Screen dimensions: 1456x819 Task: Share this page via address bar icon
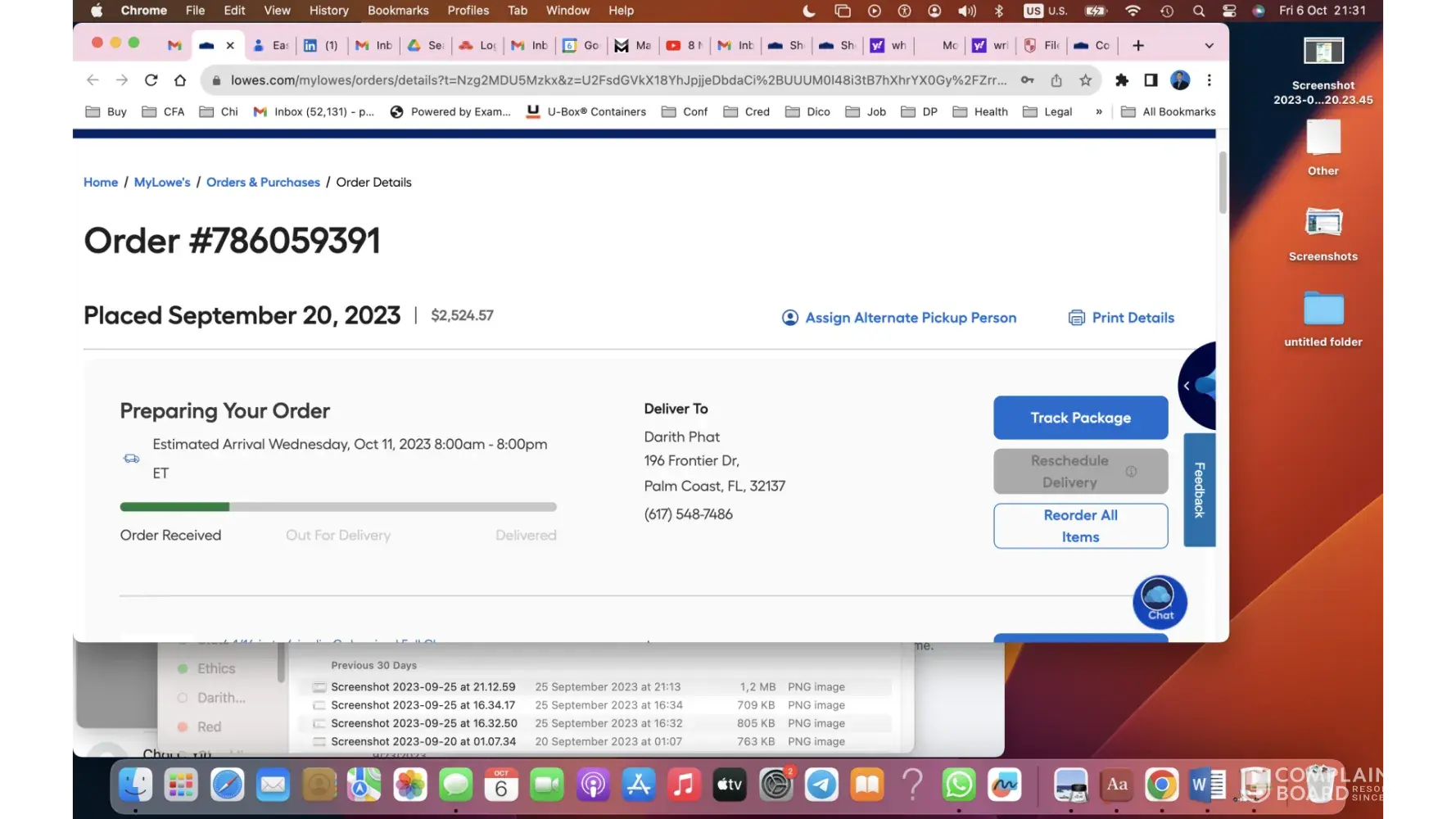1056,80
